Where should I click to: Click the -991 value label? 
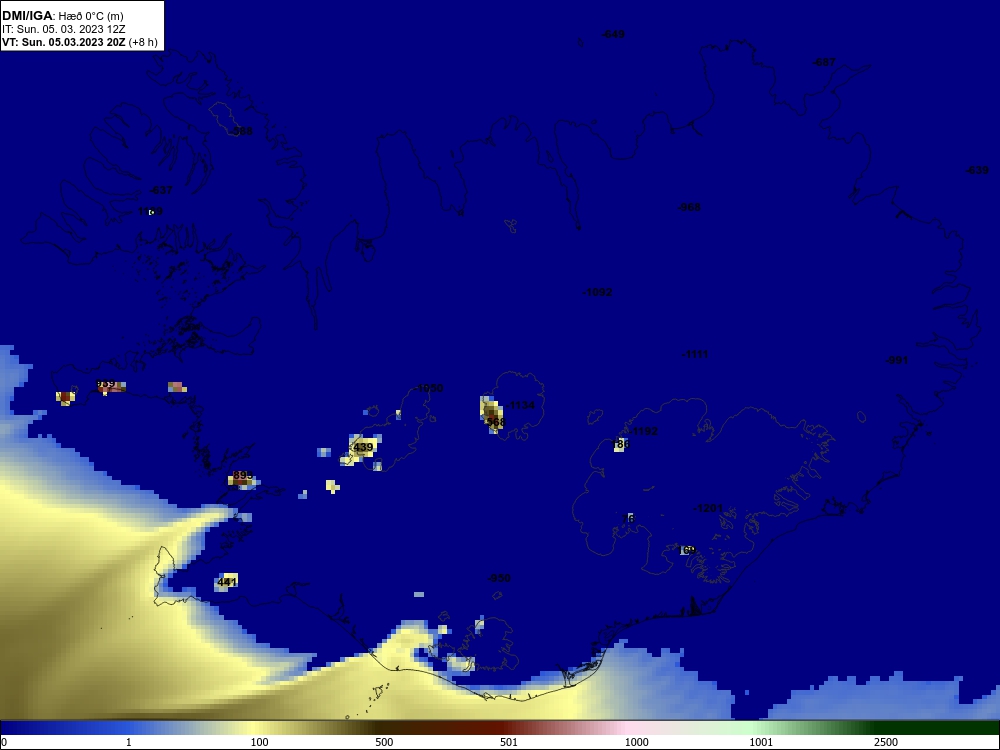point(897,360)
